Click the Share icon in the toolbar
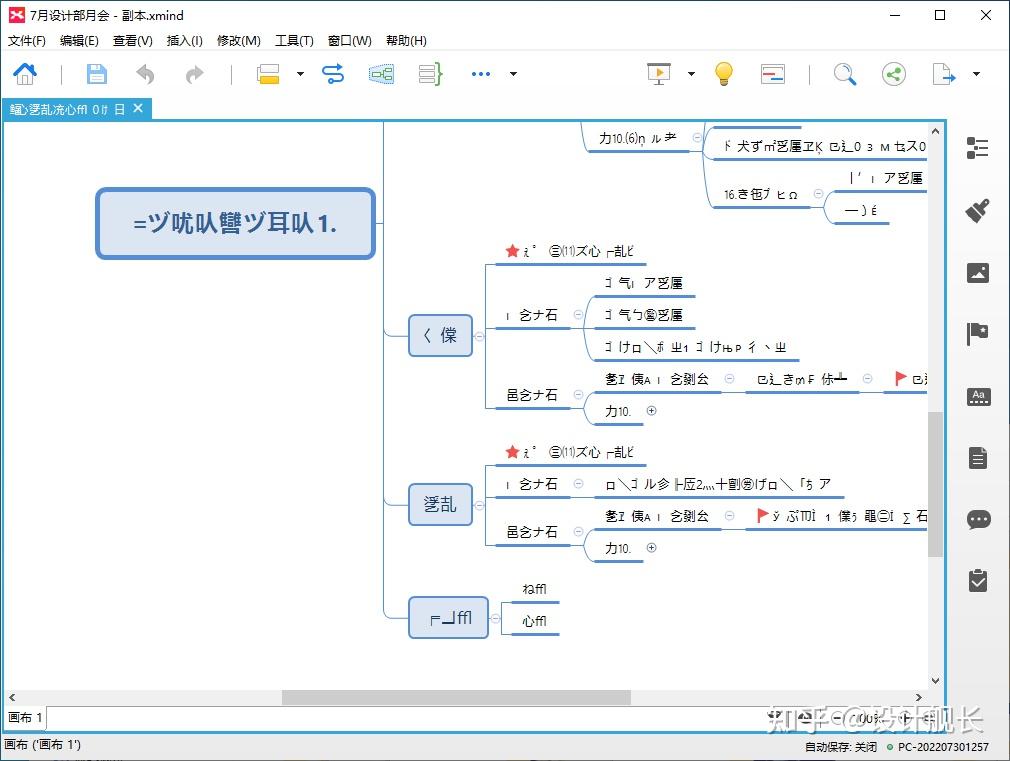Image resolution: width=1010 pixels, height=761 pixels. (893, 74)
